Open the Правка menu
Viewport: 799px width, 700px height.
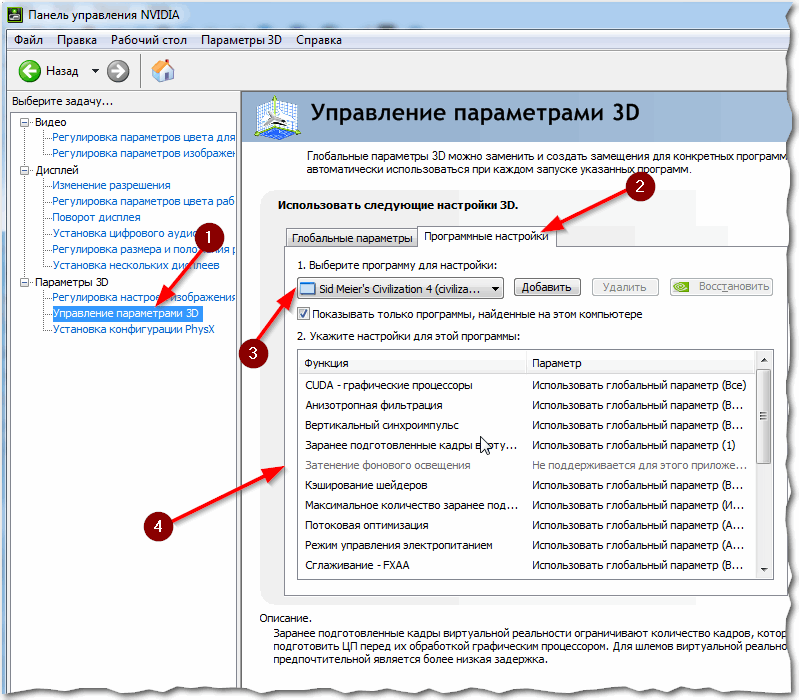(x=76, y=40)
